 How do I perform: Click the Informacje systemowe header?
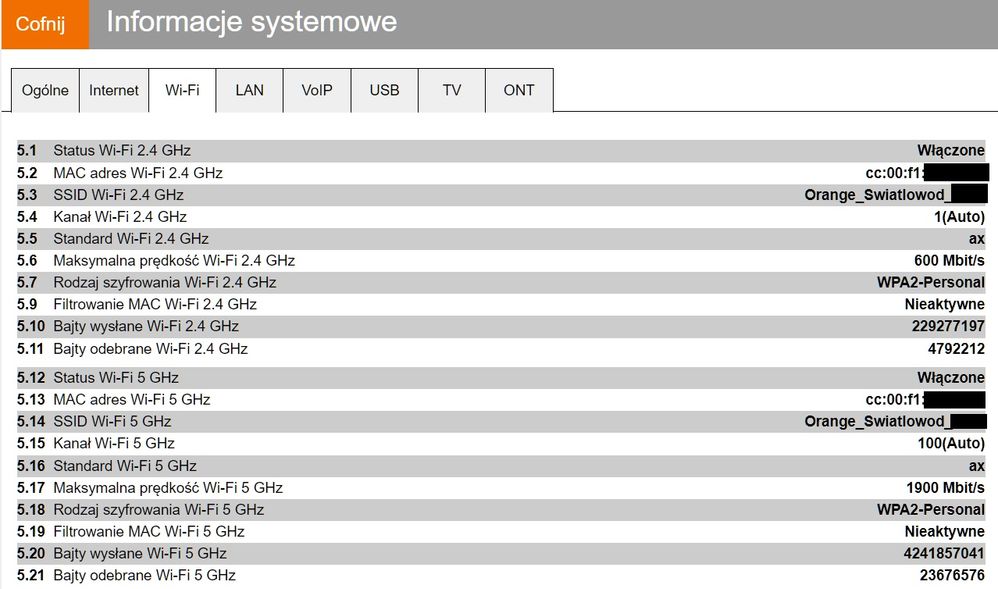tap(250, 21)
